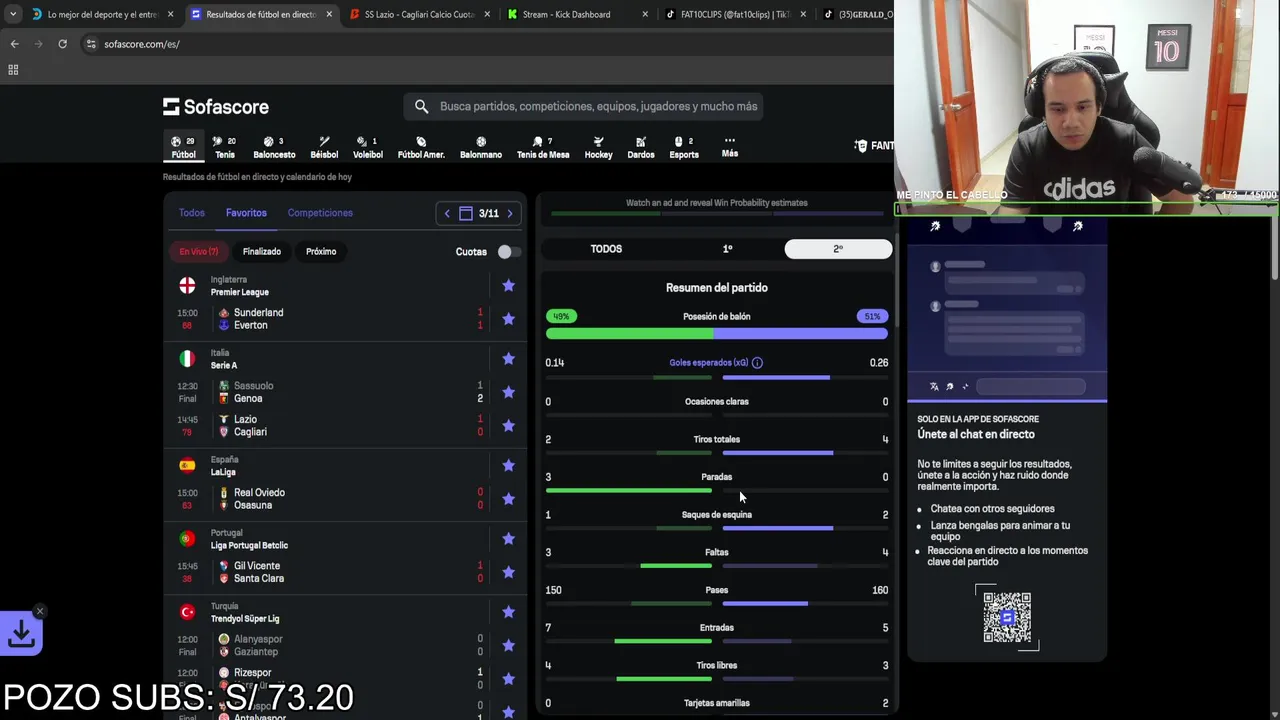Toggle favorite star for Lazio vs Cagliari

(x=508, y=425)
